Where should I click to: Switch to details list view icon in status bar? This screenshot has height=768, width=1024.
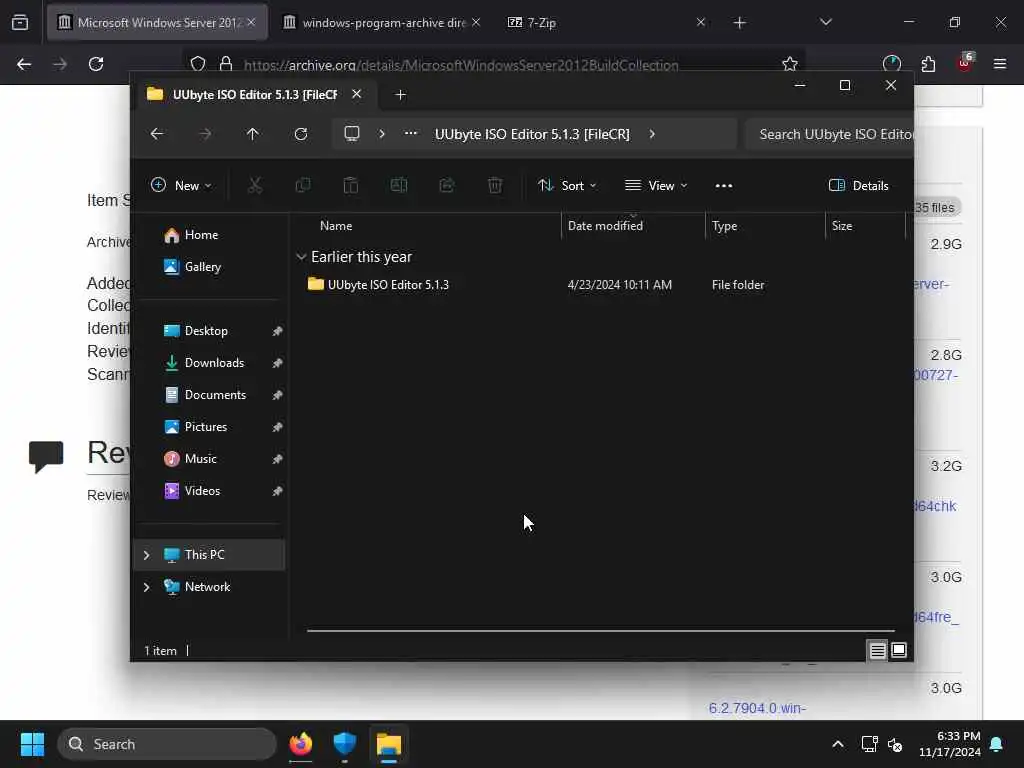coord(877,650)
